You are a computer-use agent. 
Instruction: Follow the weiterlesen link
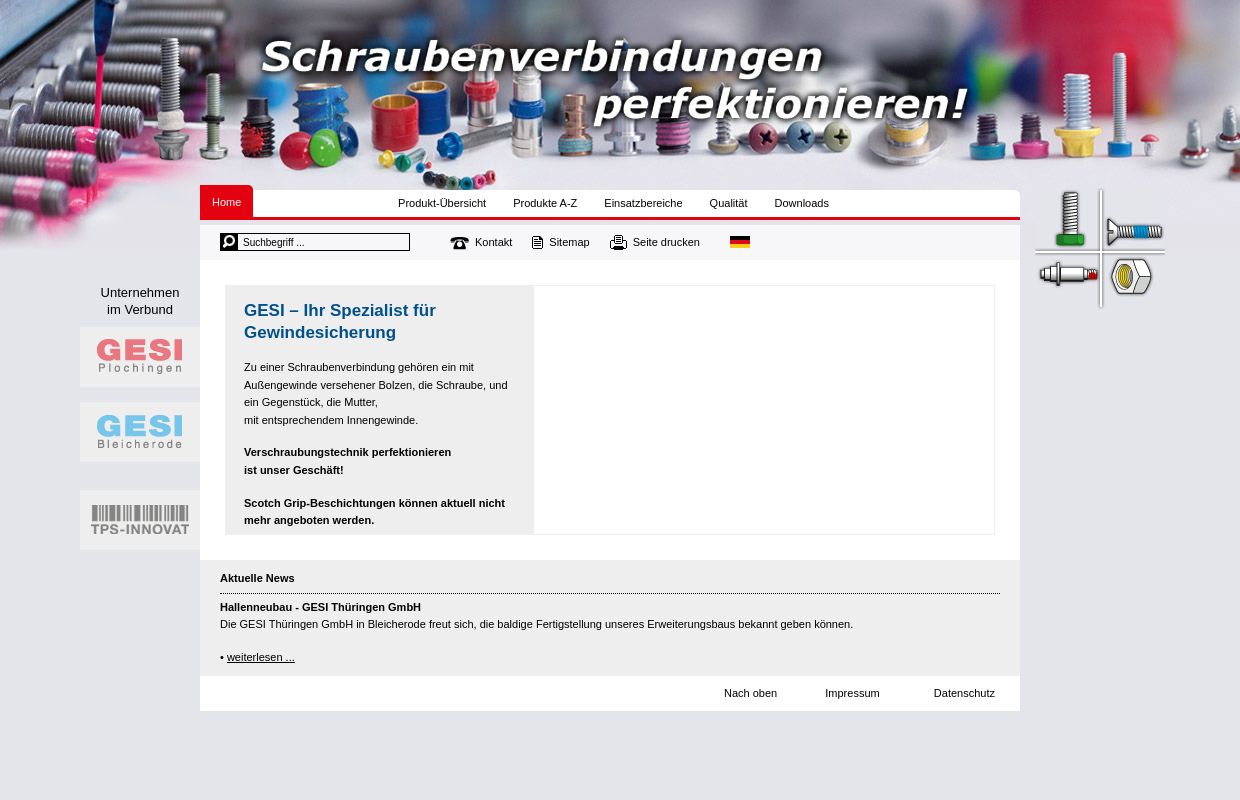click(260, 657)
